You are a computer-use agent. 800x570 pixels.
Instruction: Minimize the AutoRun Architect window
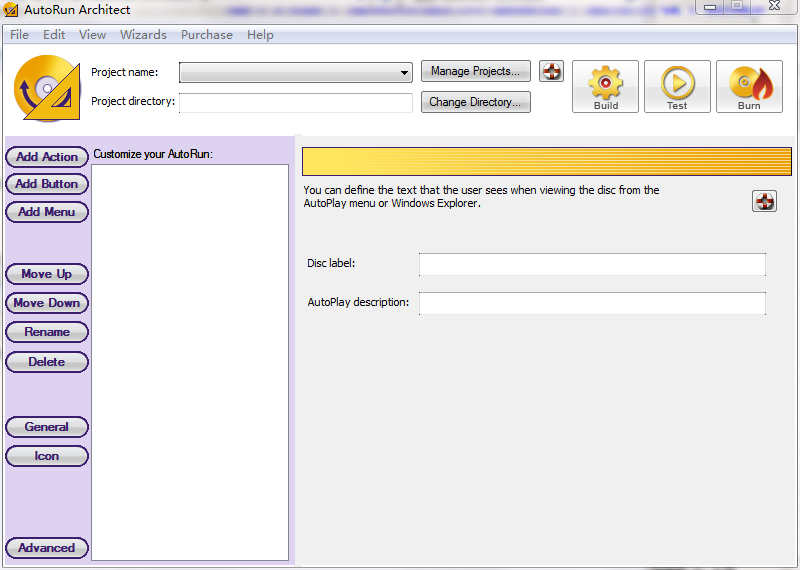pyautogui.click(x=710, y=7)
